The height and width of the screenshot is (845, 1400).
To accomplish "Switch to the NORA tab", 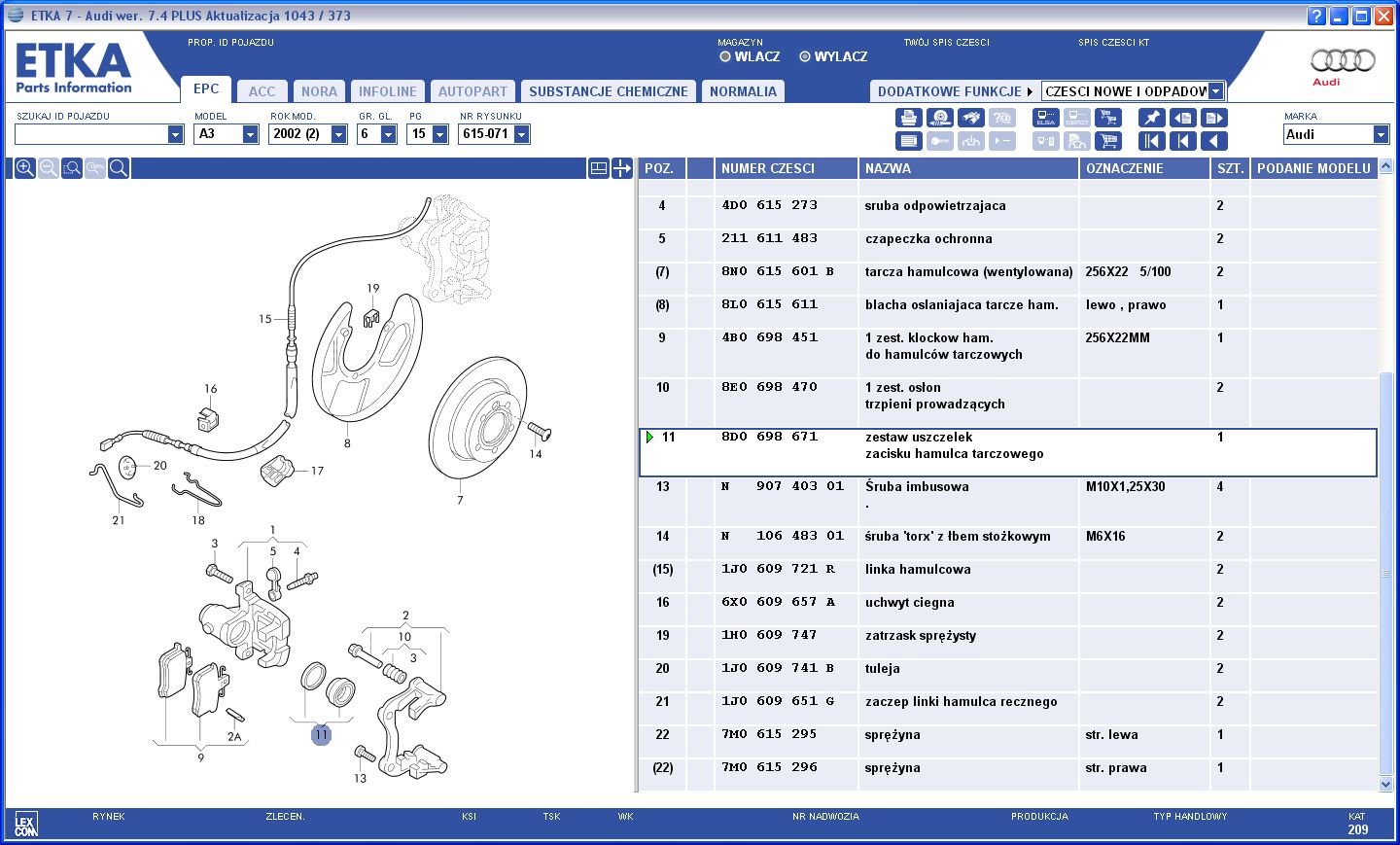I will click(319, 91).
